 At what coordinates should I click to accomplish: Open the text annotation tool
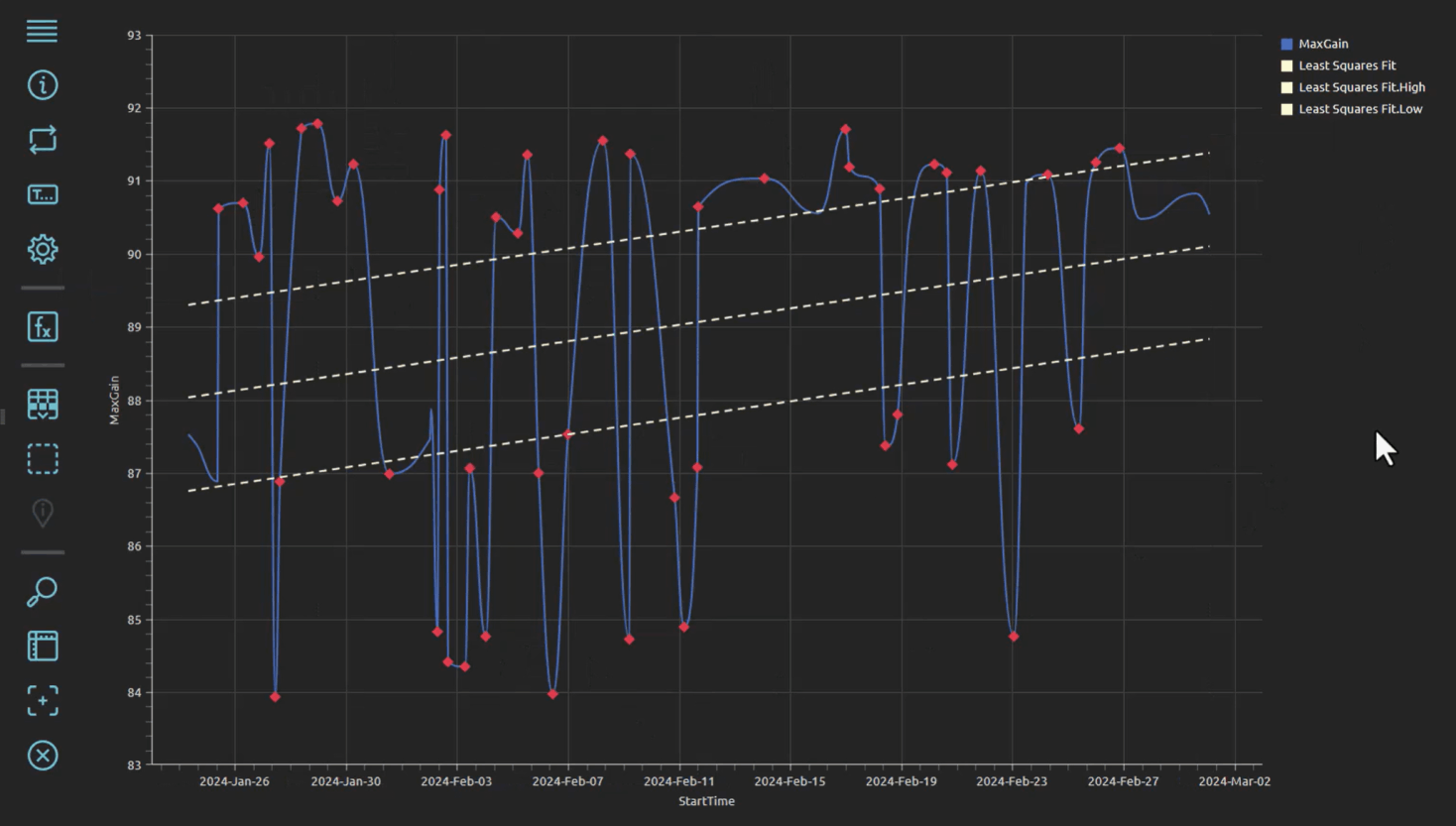click(43, 194)
